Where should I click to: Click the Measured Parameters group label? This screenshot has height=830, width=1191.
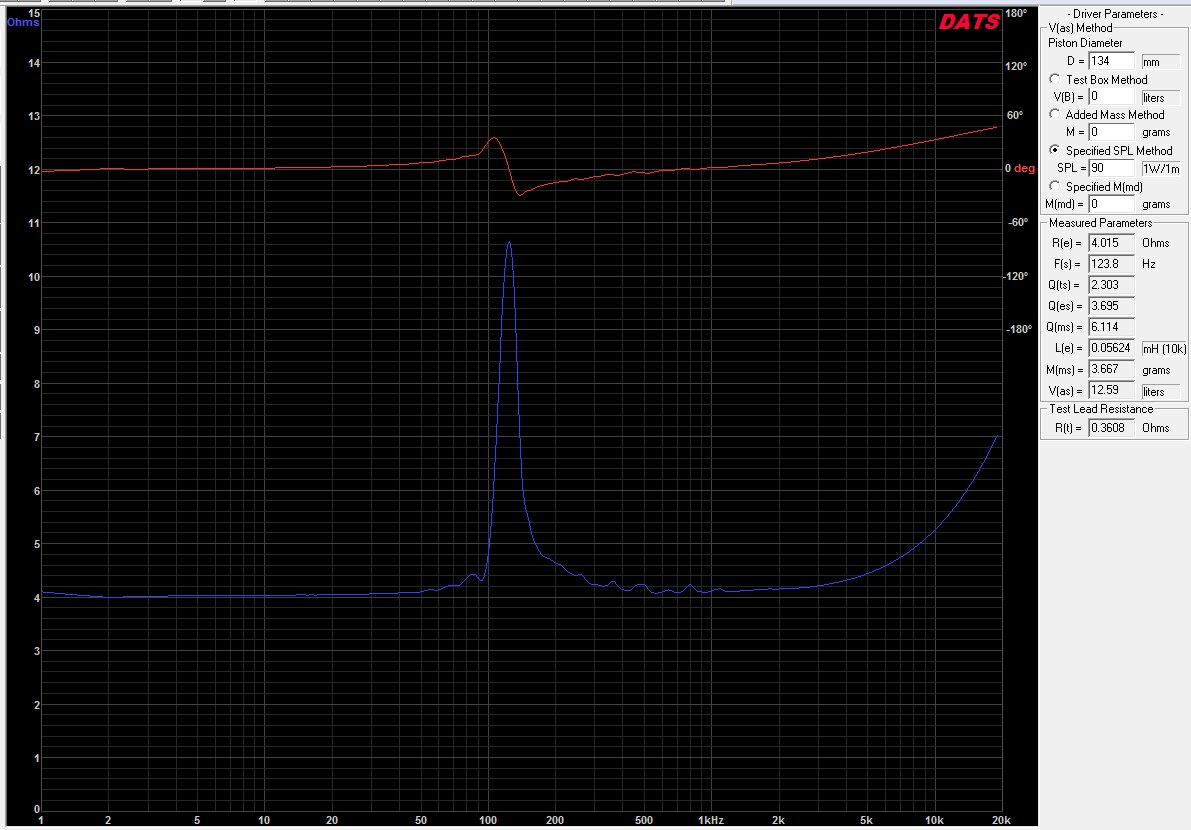(1100, 223)
